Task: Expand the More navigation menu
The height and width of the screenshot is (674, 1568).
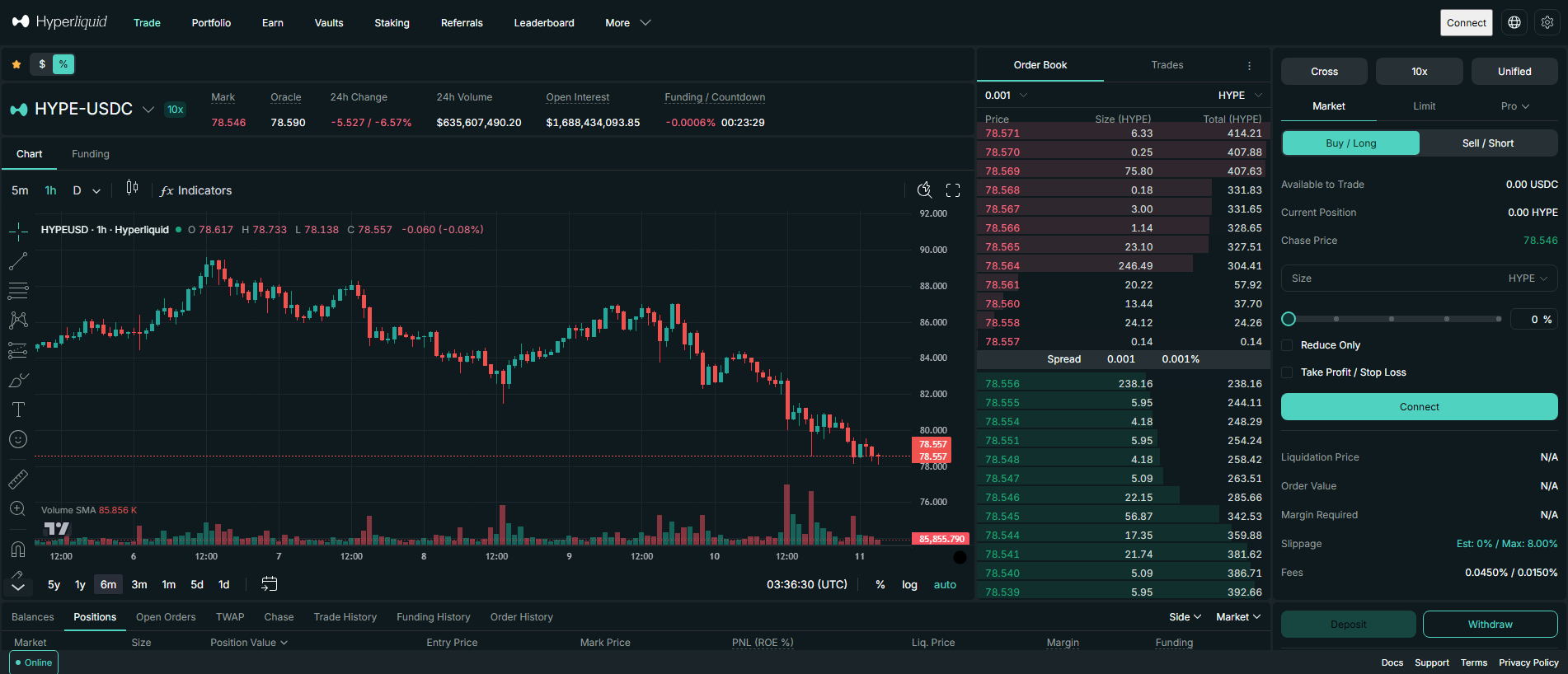Action: pos(628,23)
